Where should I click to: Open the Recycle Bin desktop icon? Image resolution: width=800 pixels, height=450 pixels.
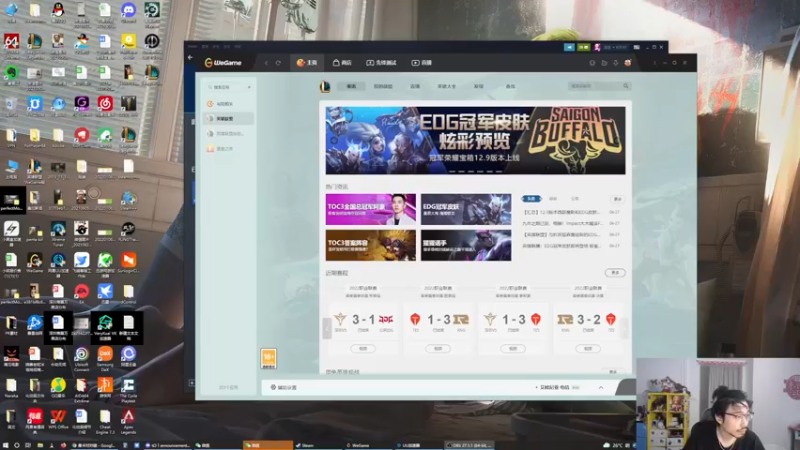pyautogui.click(x=11, y=106)
